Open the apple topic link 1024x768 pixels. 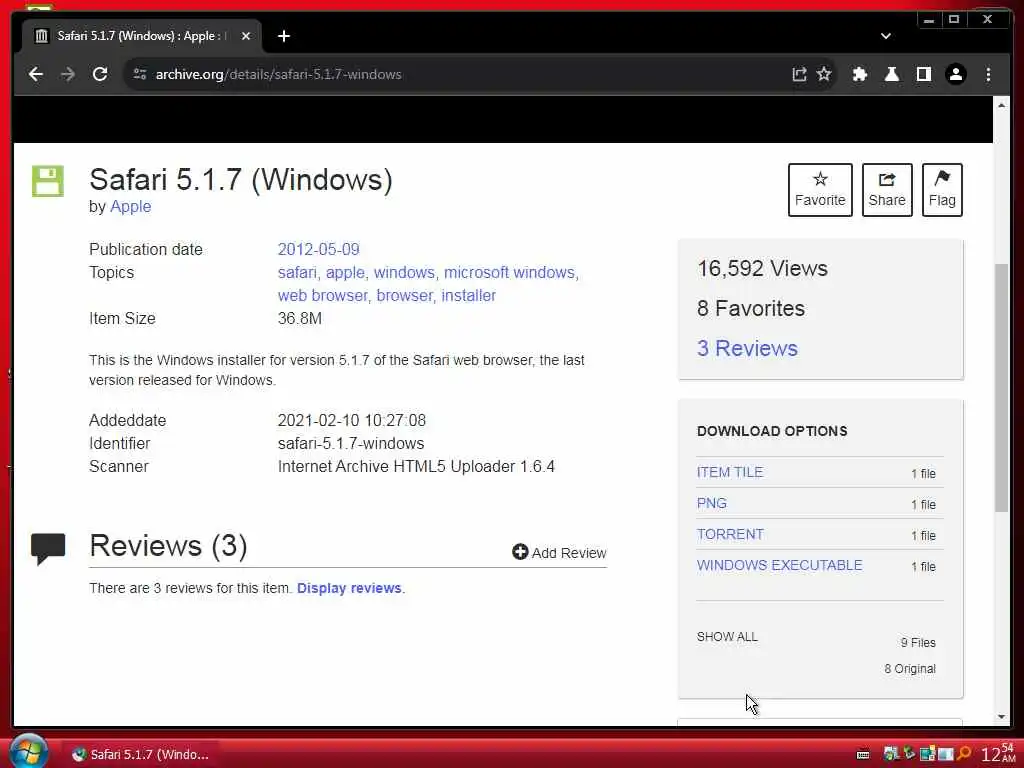click(346, 272)
